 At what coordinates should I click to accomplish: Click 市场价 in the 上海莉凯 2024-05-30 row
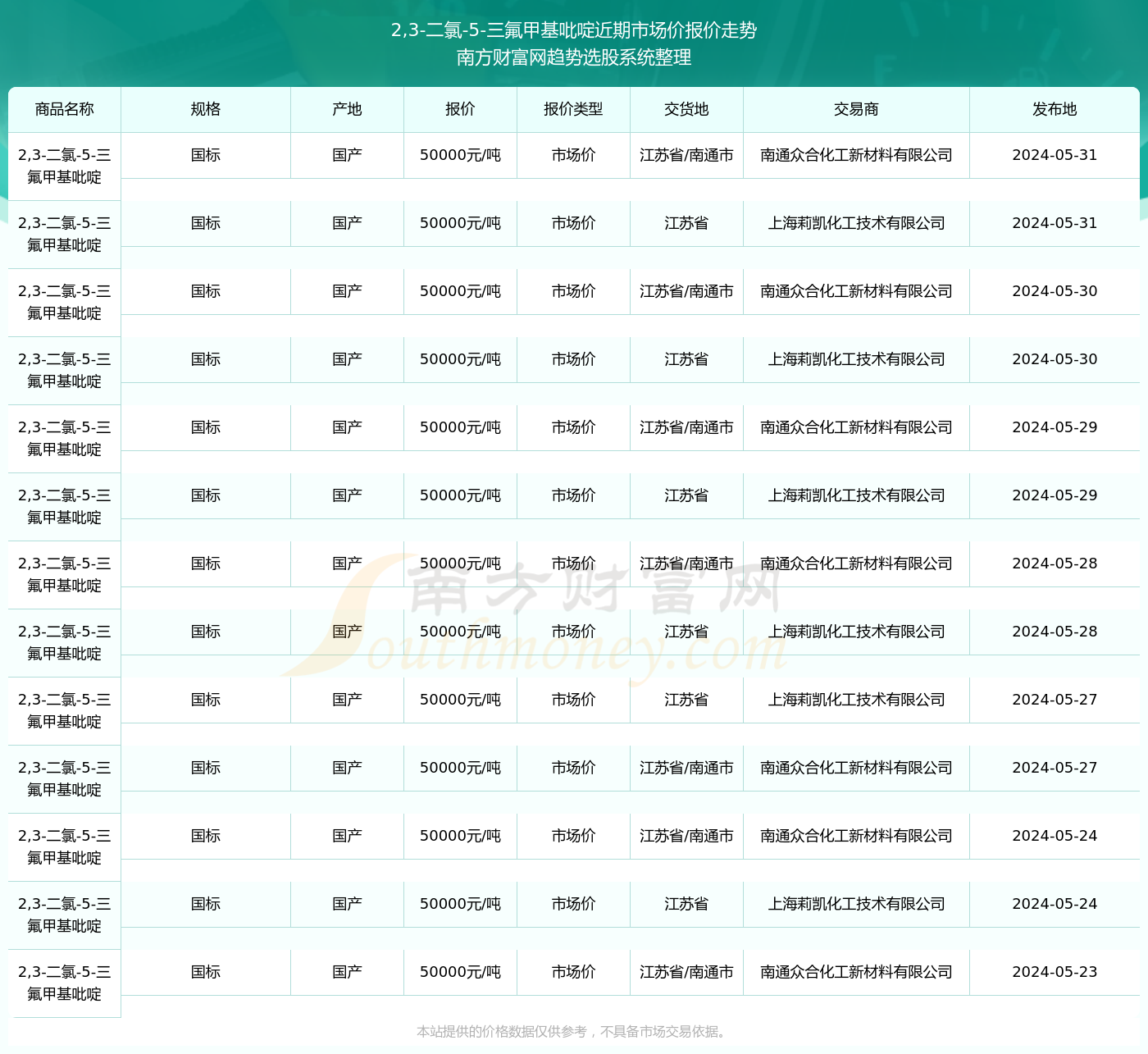pyautogui.click(x=573, y=359)
